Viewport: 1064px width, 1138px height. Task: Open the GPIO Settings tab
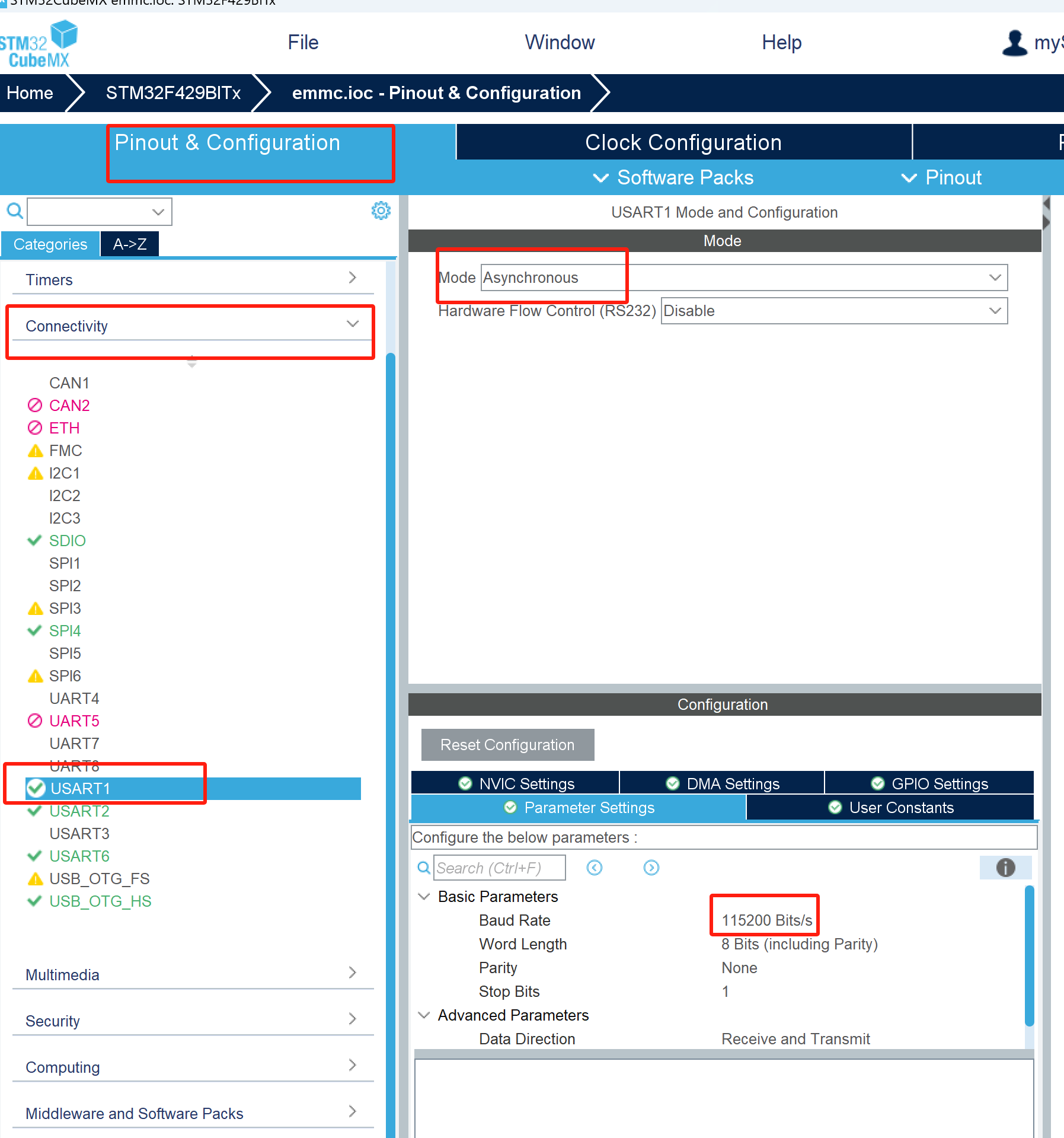point(929,783)
